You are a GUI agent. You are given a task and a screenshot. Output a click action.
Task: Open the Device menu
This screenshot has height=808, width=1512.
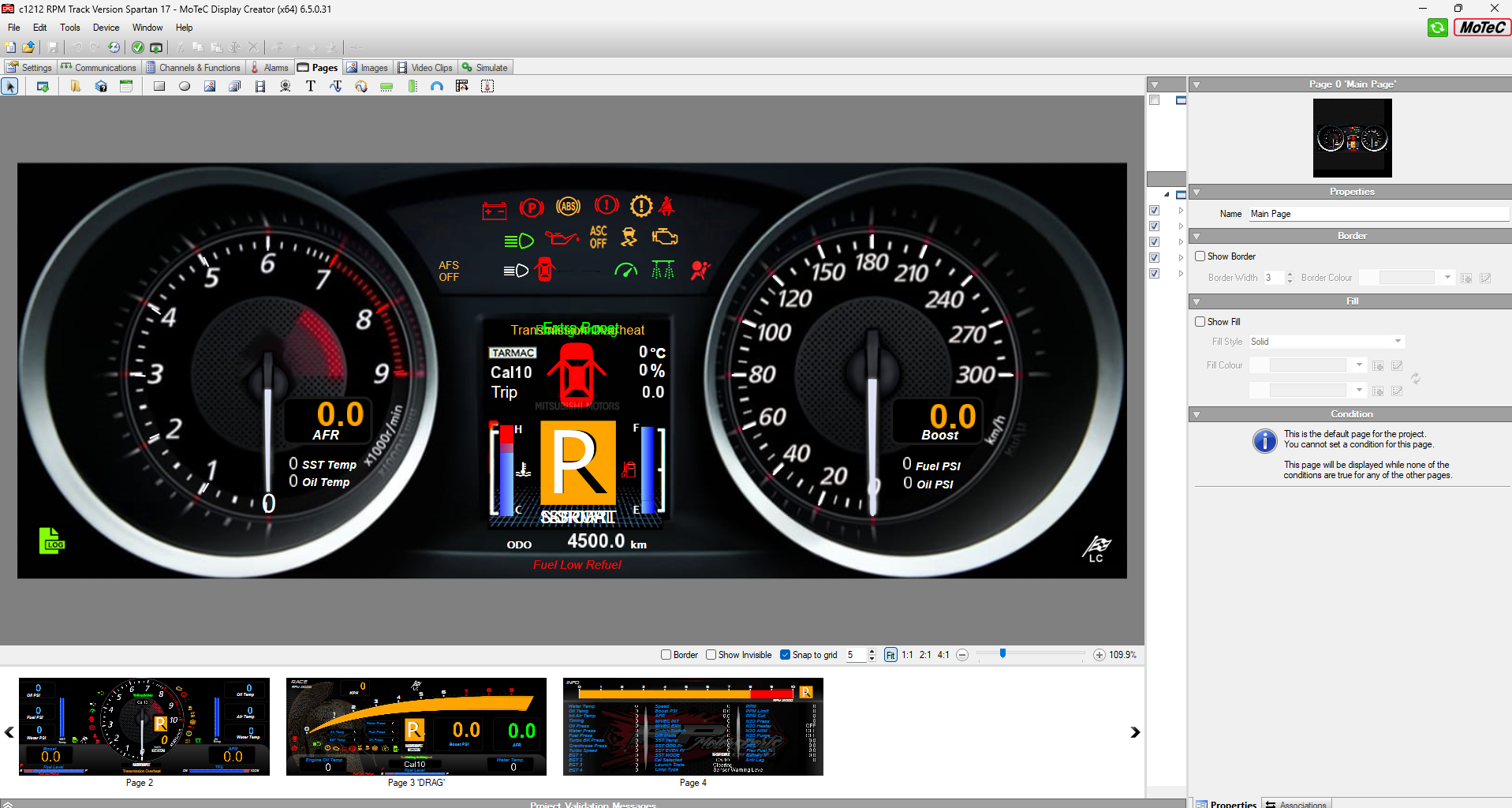coord(106,27)
